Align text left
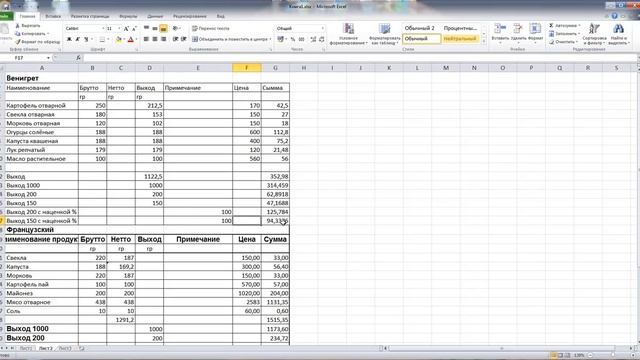Viewport: 640px width, 360px height. (146, 39)
